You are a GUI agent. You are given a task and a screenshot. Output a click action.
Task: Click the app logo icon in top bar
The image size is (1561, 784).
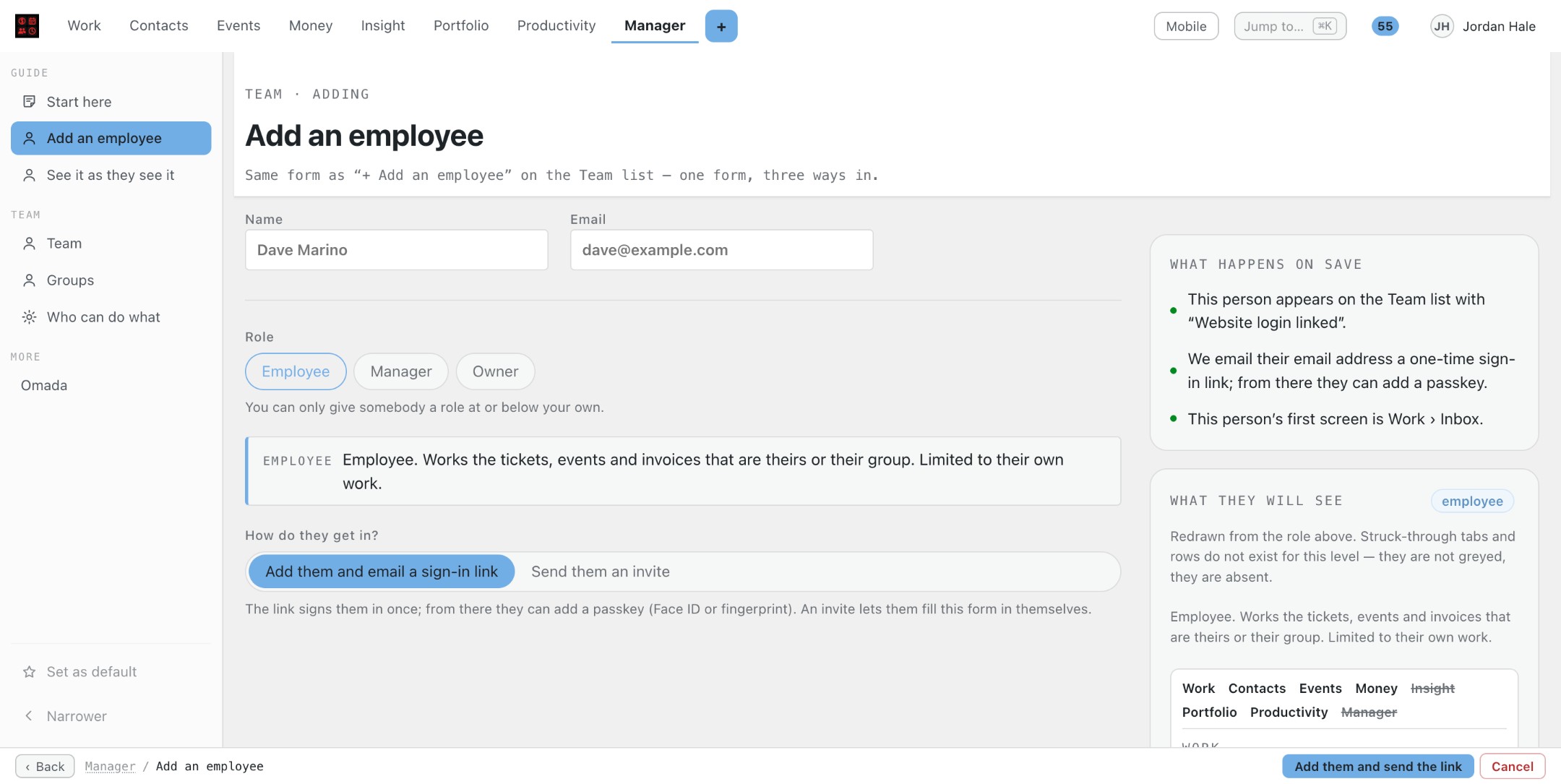27,26
